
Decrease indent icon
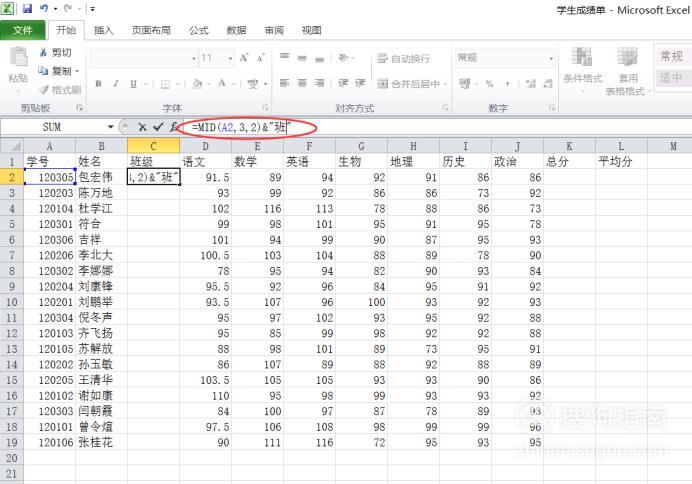343,83
